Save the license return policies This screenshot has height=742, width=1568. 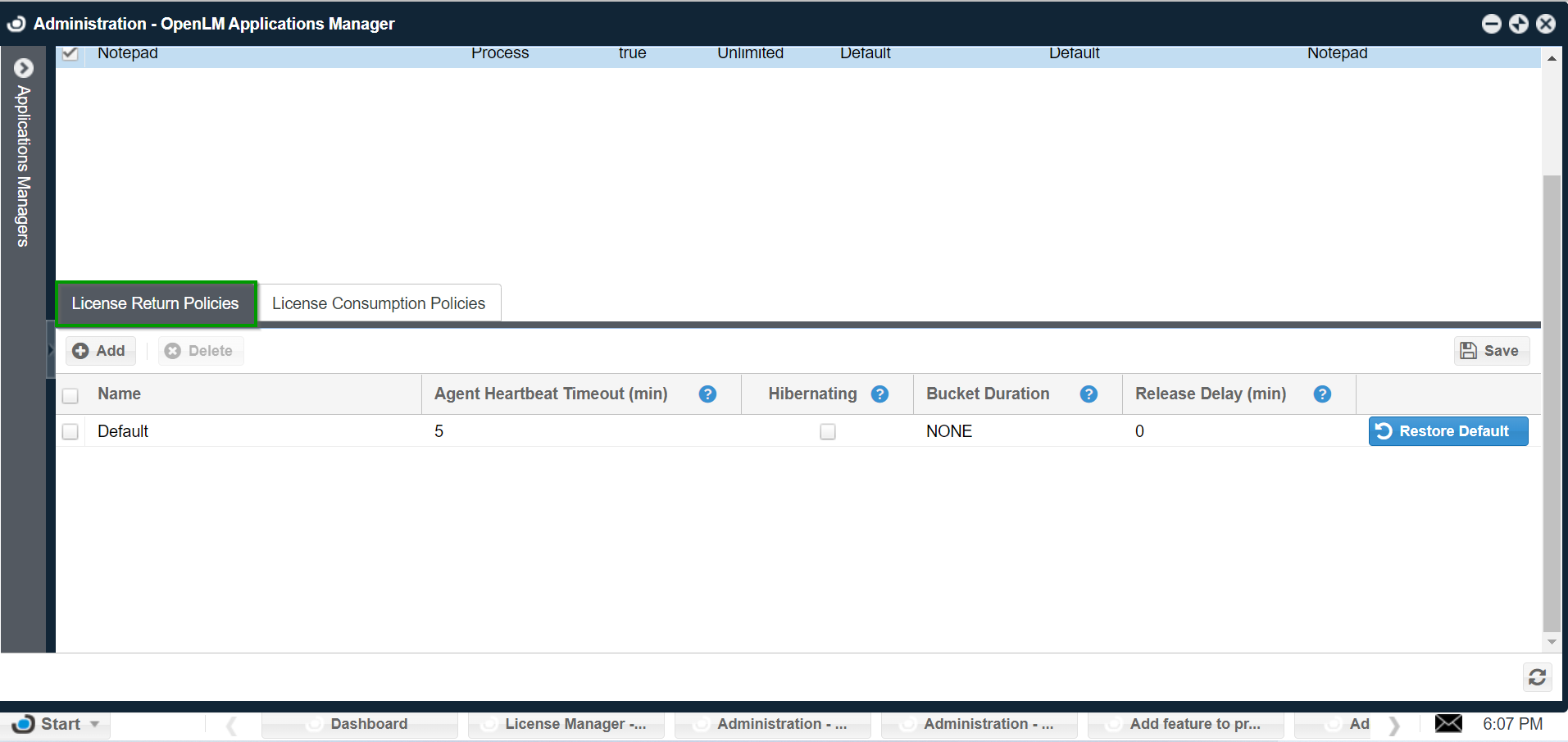pos(1491,351)
